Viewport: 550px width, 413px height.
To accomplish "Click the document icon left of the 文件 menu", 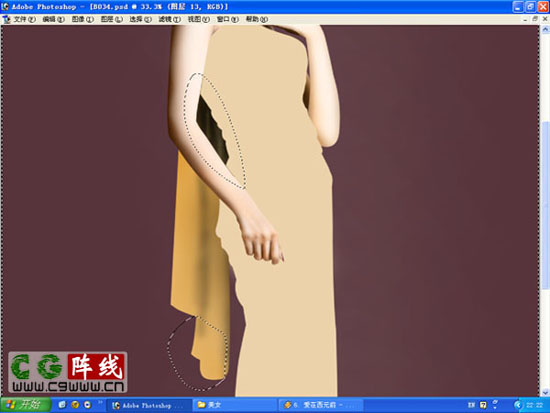I will (6, 19).
